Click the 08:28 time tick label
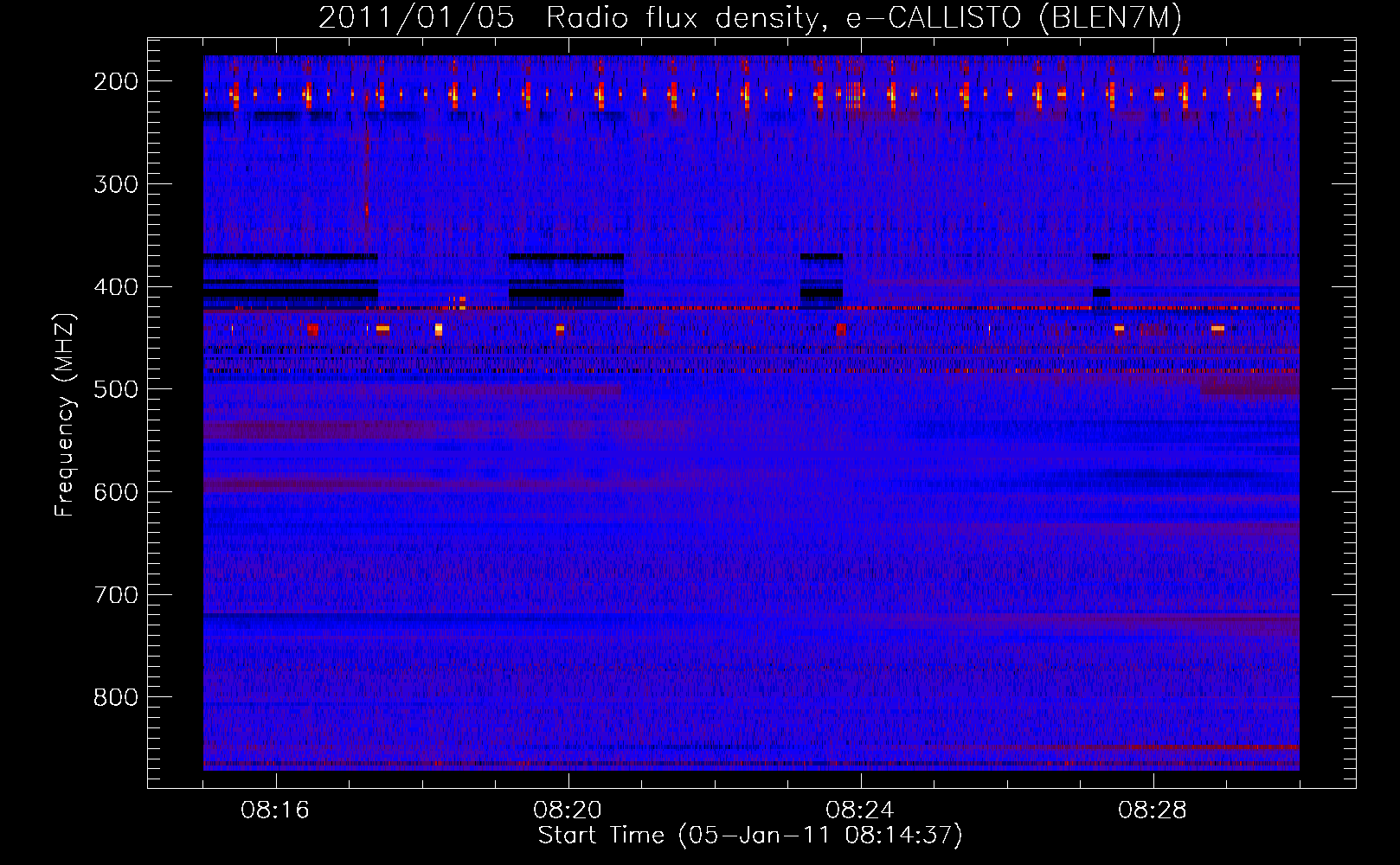1400x865 pixels. click(x=1153, y=811)
